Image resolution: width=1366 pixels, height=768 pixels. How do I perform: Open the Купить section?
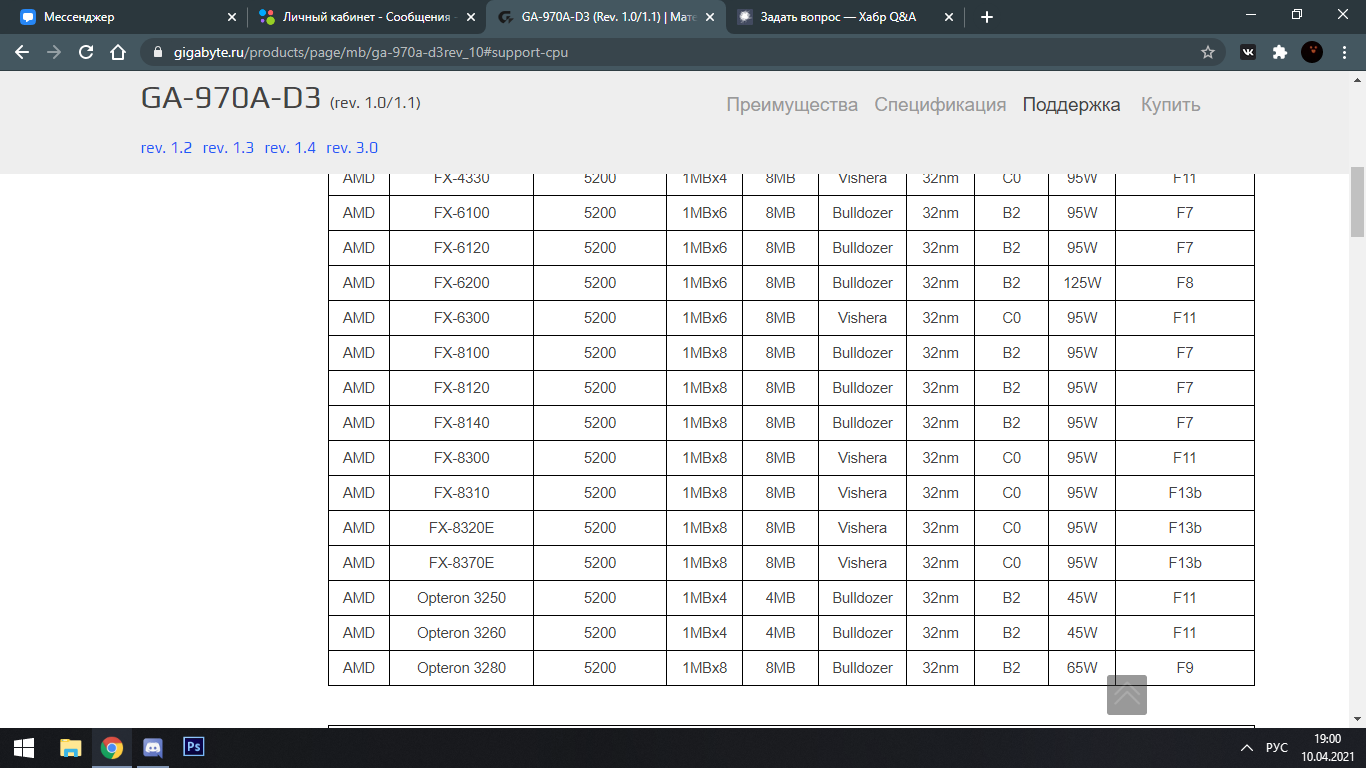tap(1170, 105)
